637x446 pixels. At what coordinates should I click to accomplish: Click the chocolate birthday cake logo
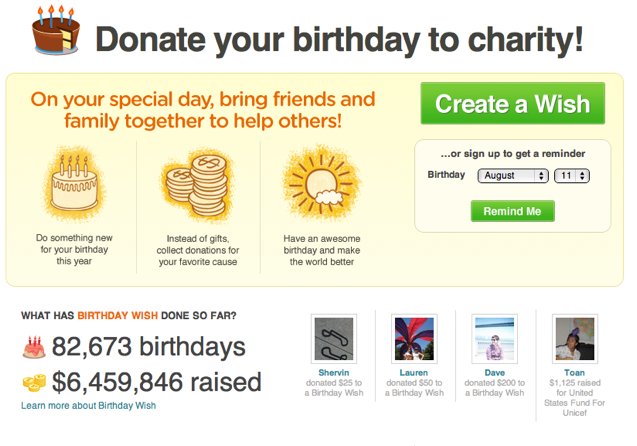pyautogui.click(x=56, y=31)
